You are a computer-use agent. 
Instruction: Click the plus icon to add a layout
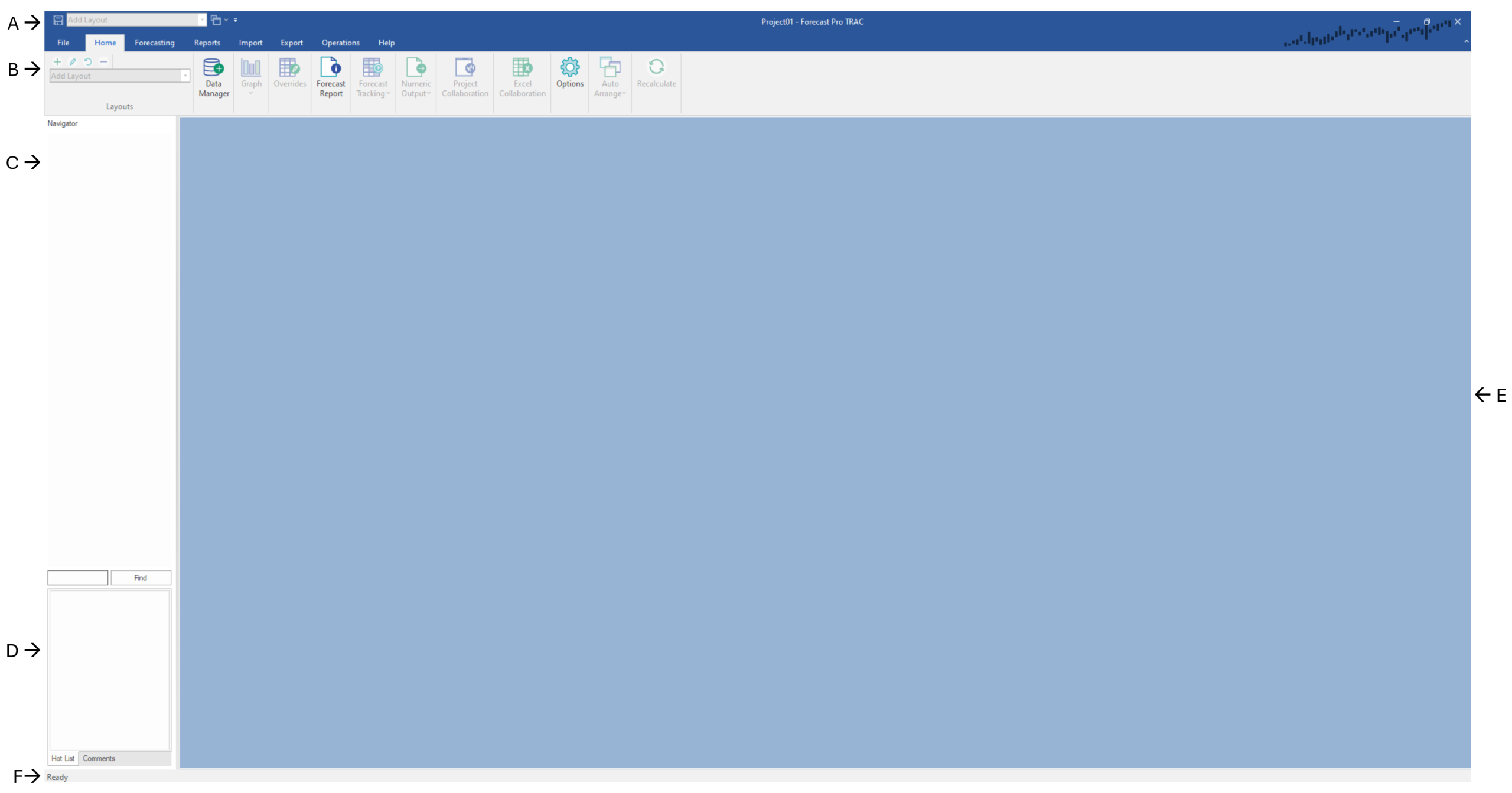57,61
